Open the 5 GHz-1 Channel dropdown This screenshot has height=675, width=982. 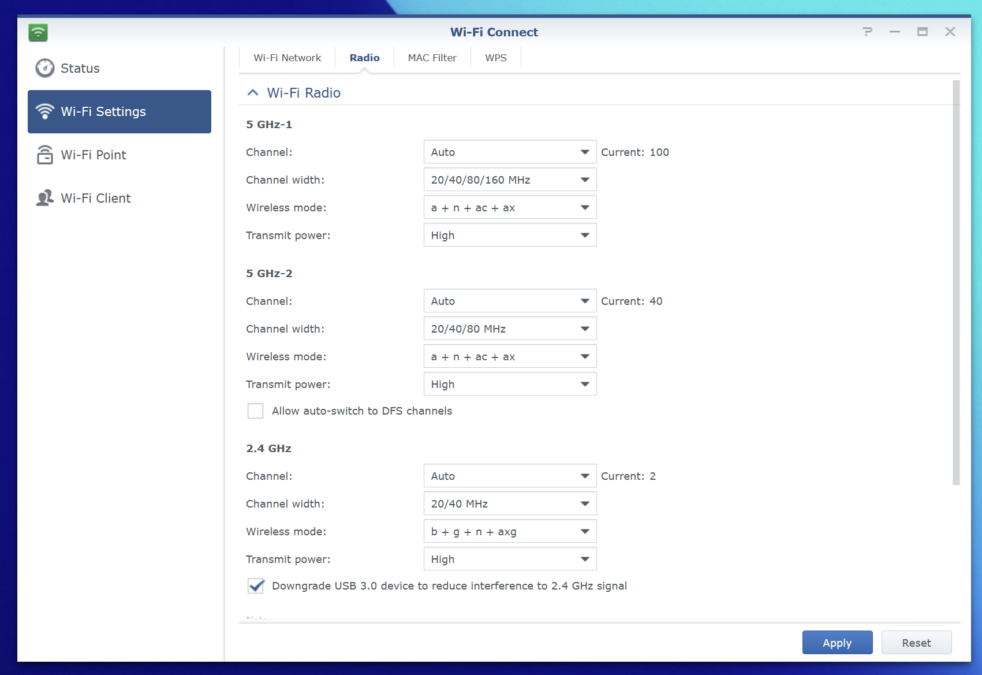pyautogui.click(x=510, y=152)
